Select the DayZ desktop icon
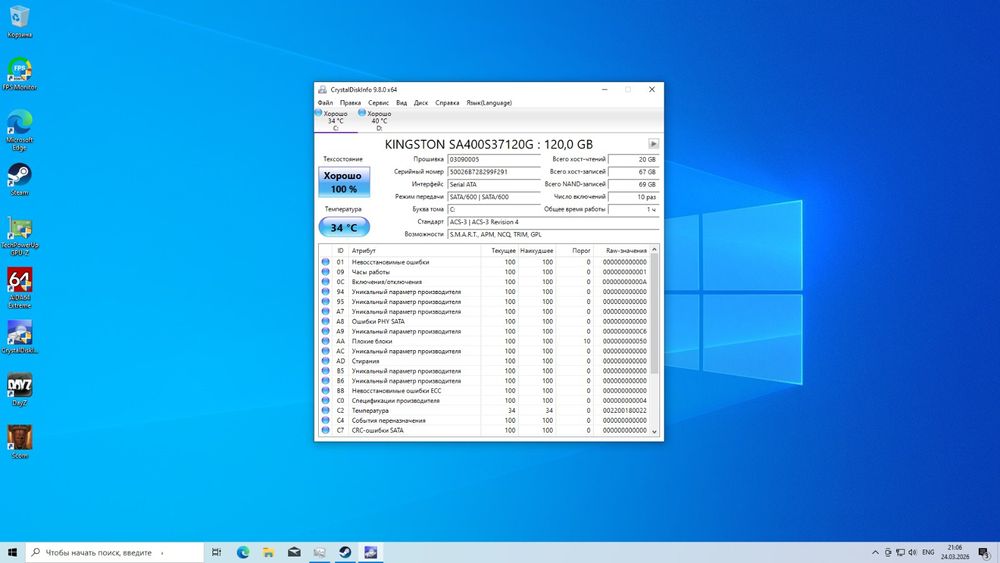Screen dimensions: 1000x563 (19, 390)
